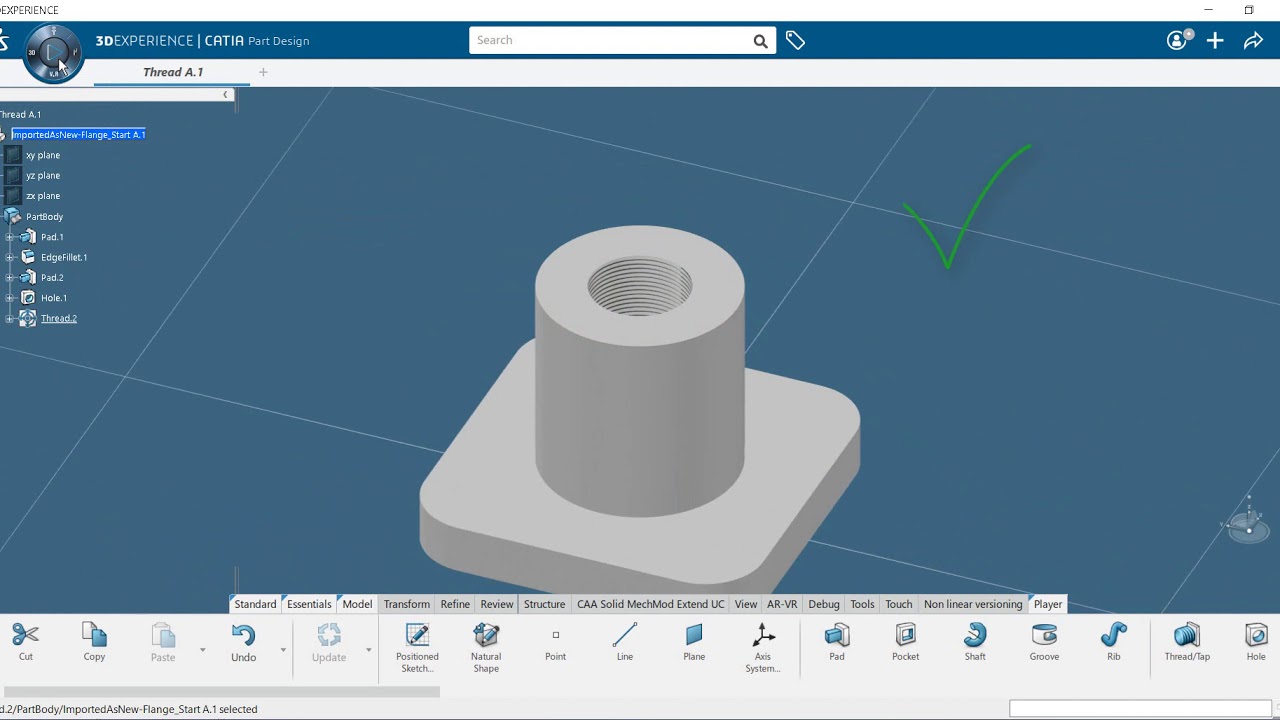
Task: Open the 3DEXPERIENCE compass
Action: pos(53,53)
